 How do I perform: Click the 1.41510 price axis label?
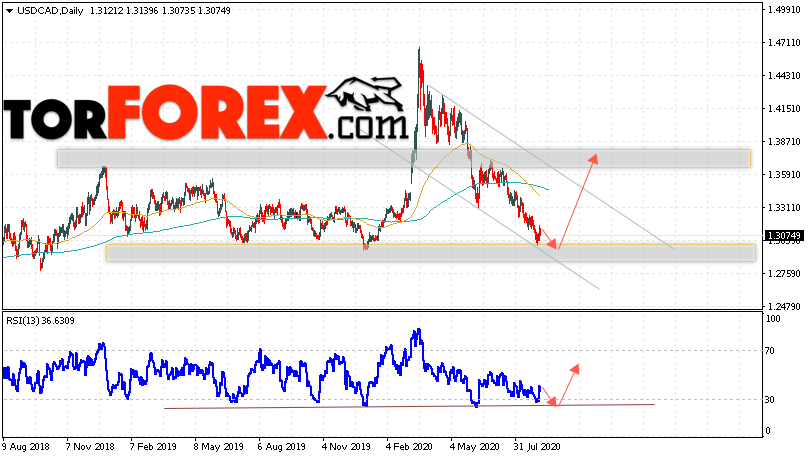(x=783, y=108)
